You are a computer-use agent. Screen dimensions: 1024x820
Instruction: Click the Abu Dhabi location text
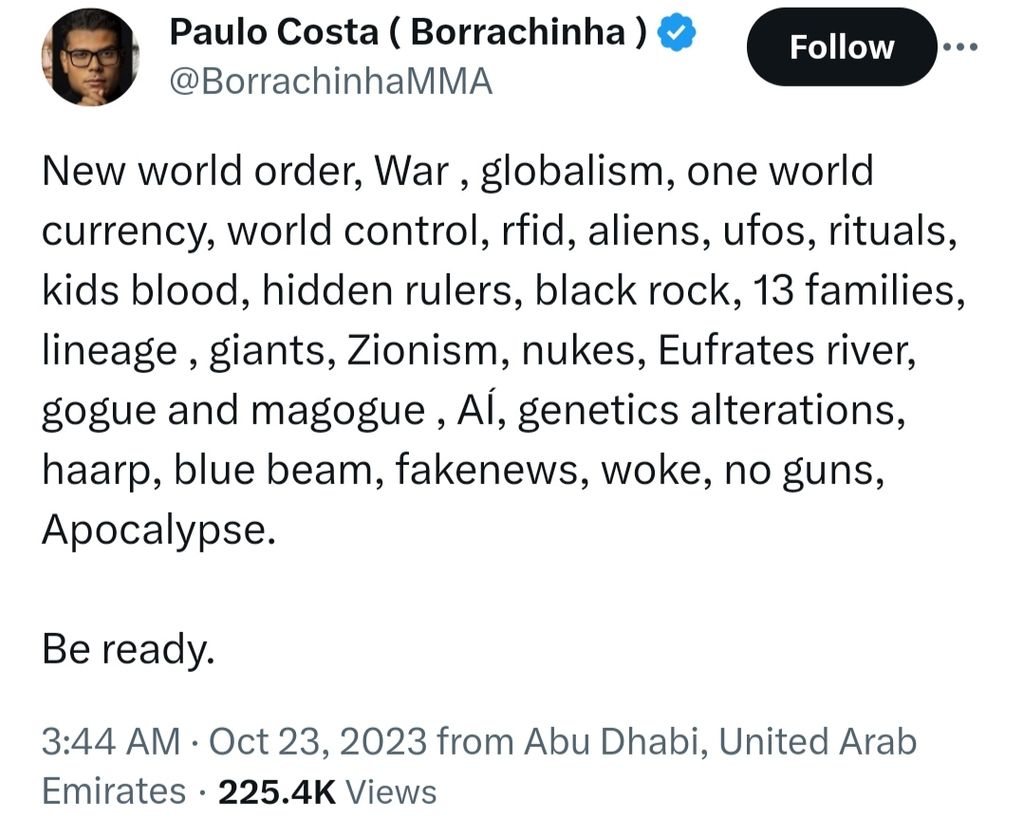[x=614, y=742]
